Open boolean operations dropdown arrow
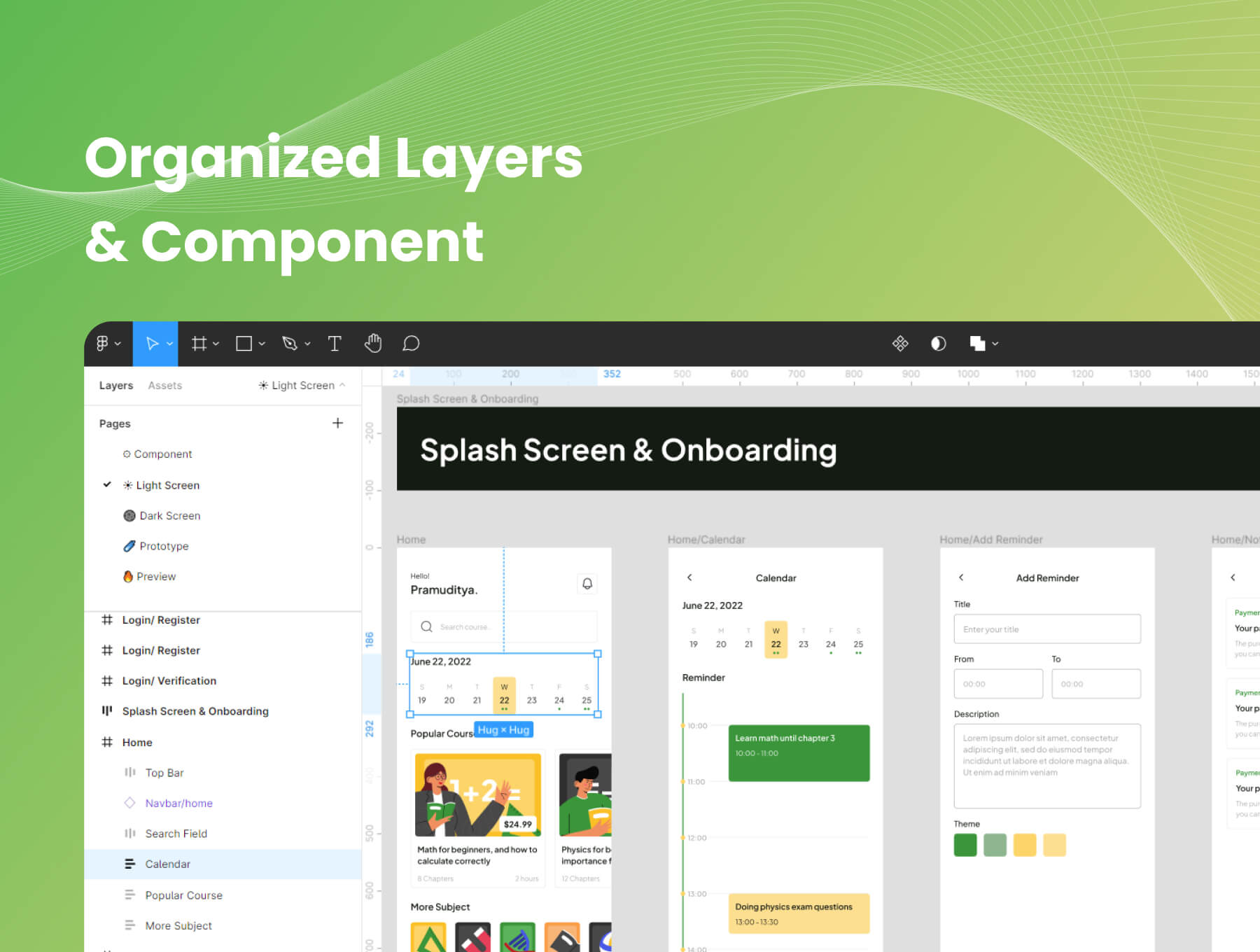Screen dimensions: 1260x952 pyautogui.click(x=995, y=344)
